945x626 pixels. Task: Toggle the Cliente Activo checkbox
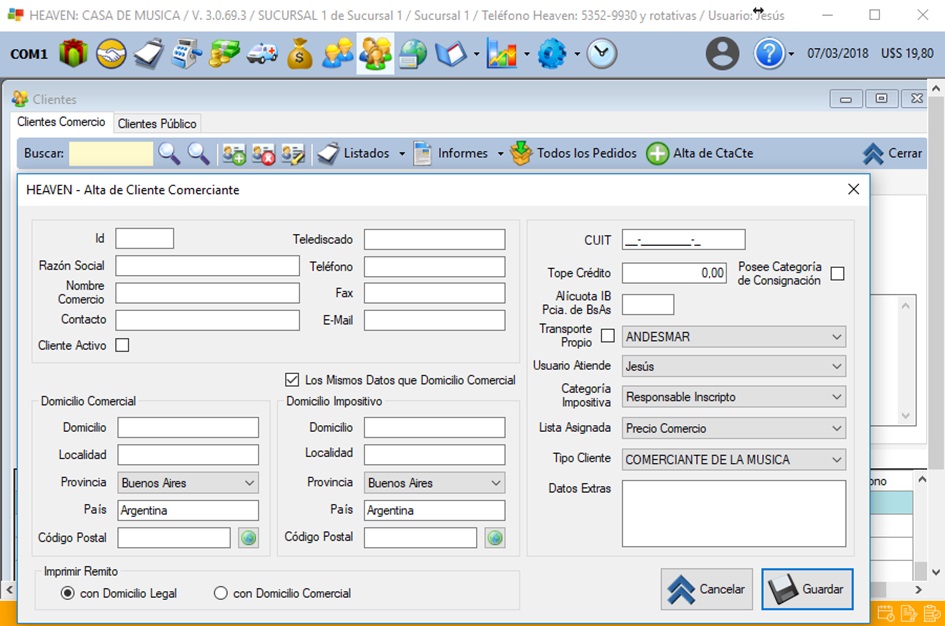122,345
